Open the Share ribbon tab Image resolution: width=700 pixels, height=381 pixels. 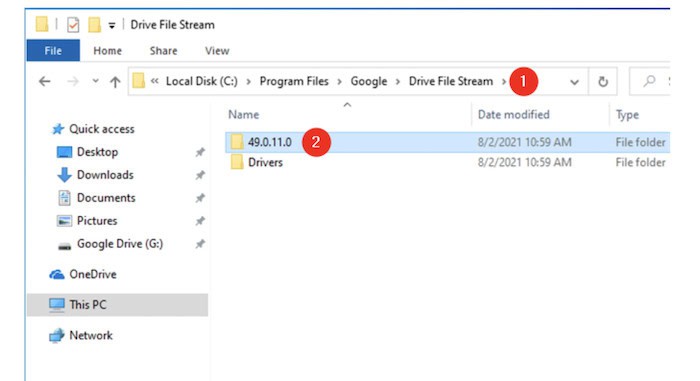tap(163, 50)
